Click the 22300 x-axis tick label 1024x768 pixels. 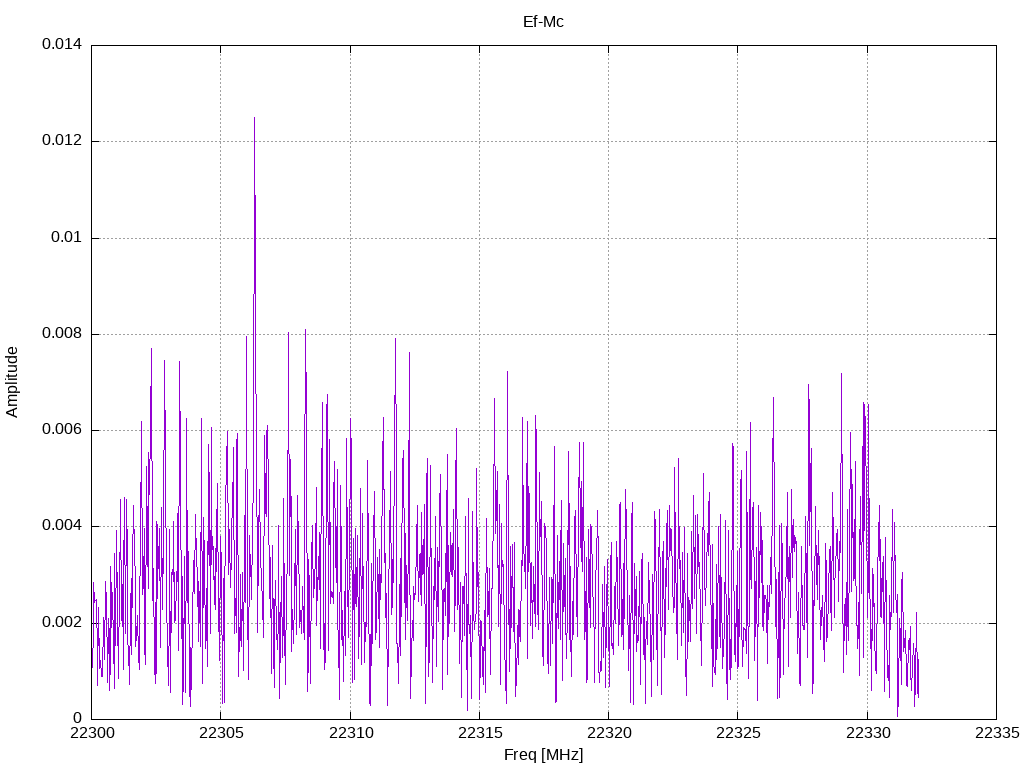91,735
